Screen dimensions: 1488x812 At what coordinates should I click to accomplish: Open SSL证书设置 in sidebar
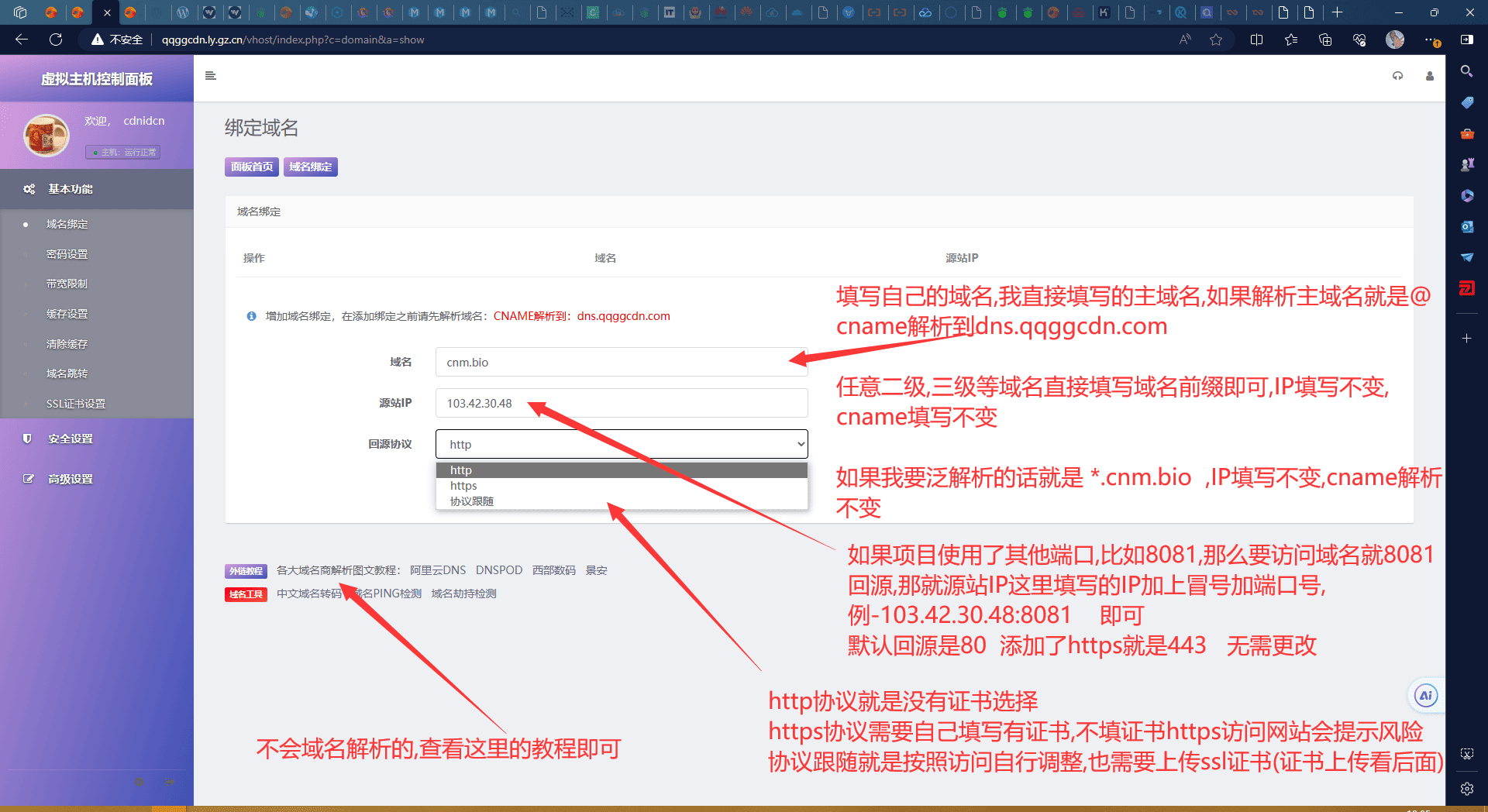coord(76,404)
